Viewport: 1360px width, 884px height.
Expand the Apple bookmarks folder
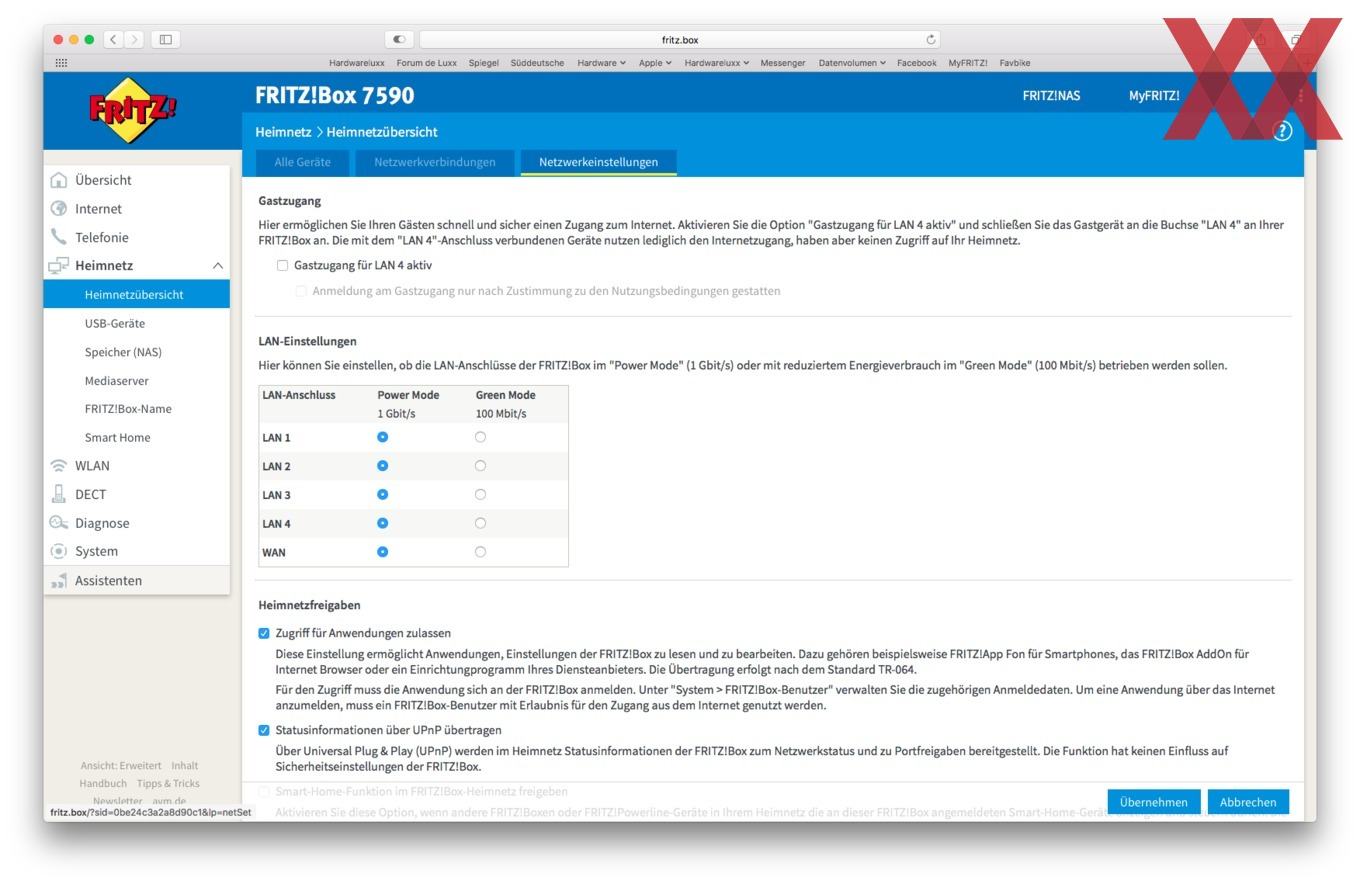(x=655, y=63)
